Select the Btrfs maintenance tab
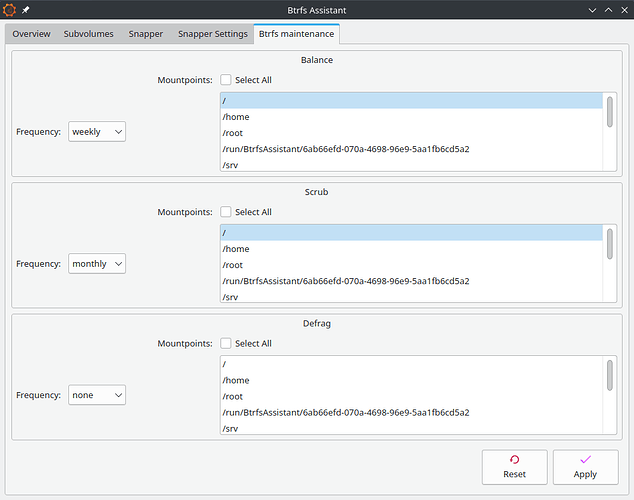634x500 pixels. pos(296,34)
